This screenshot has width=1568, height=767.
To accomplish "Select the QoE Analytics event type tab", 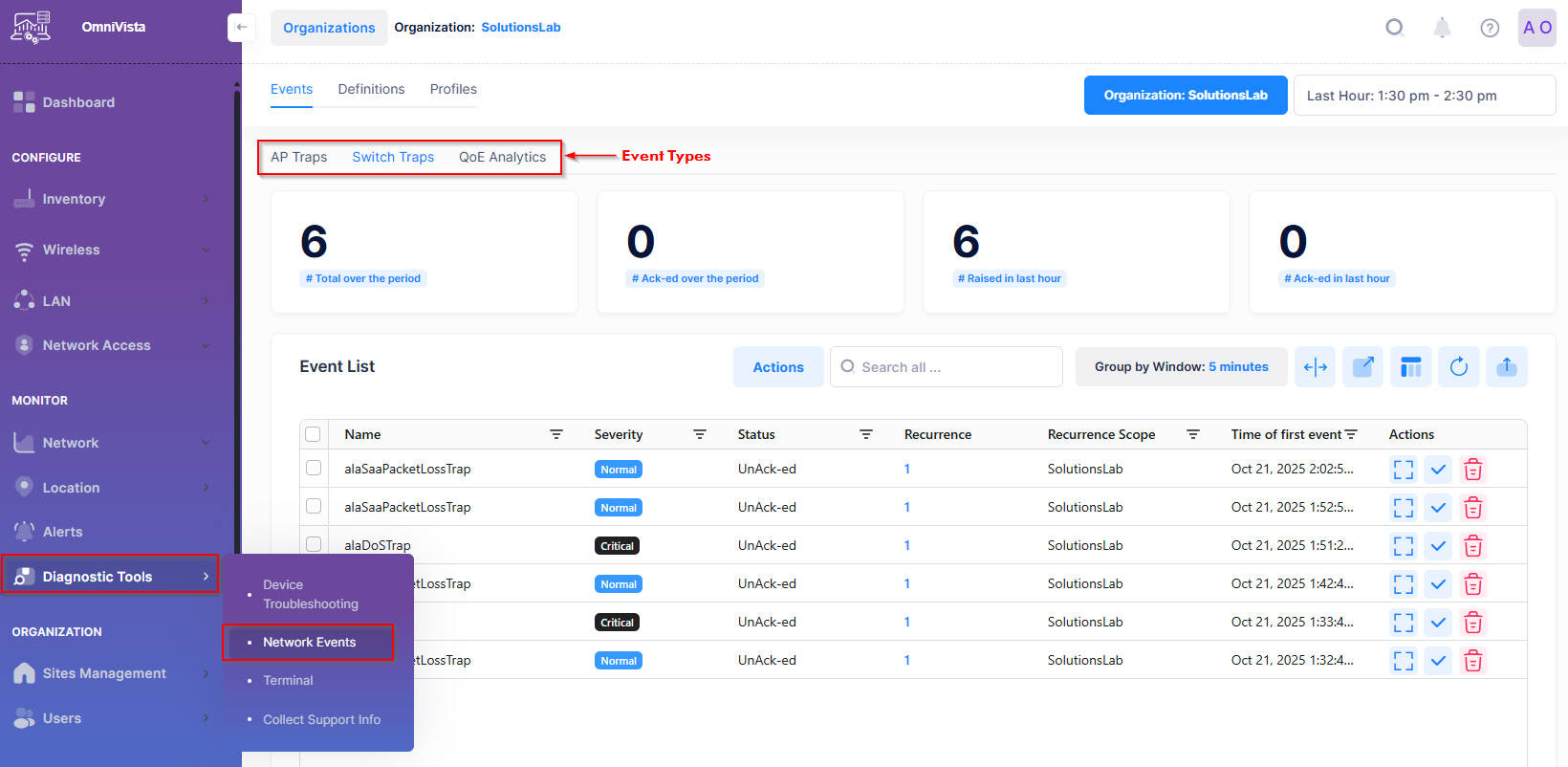I will point(502,157).
